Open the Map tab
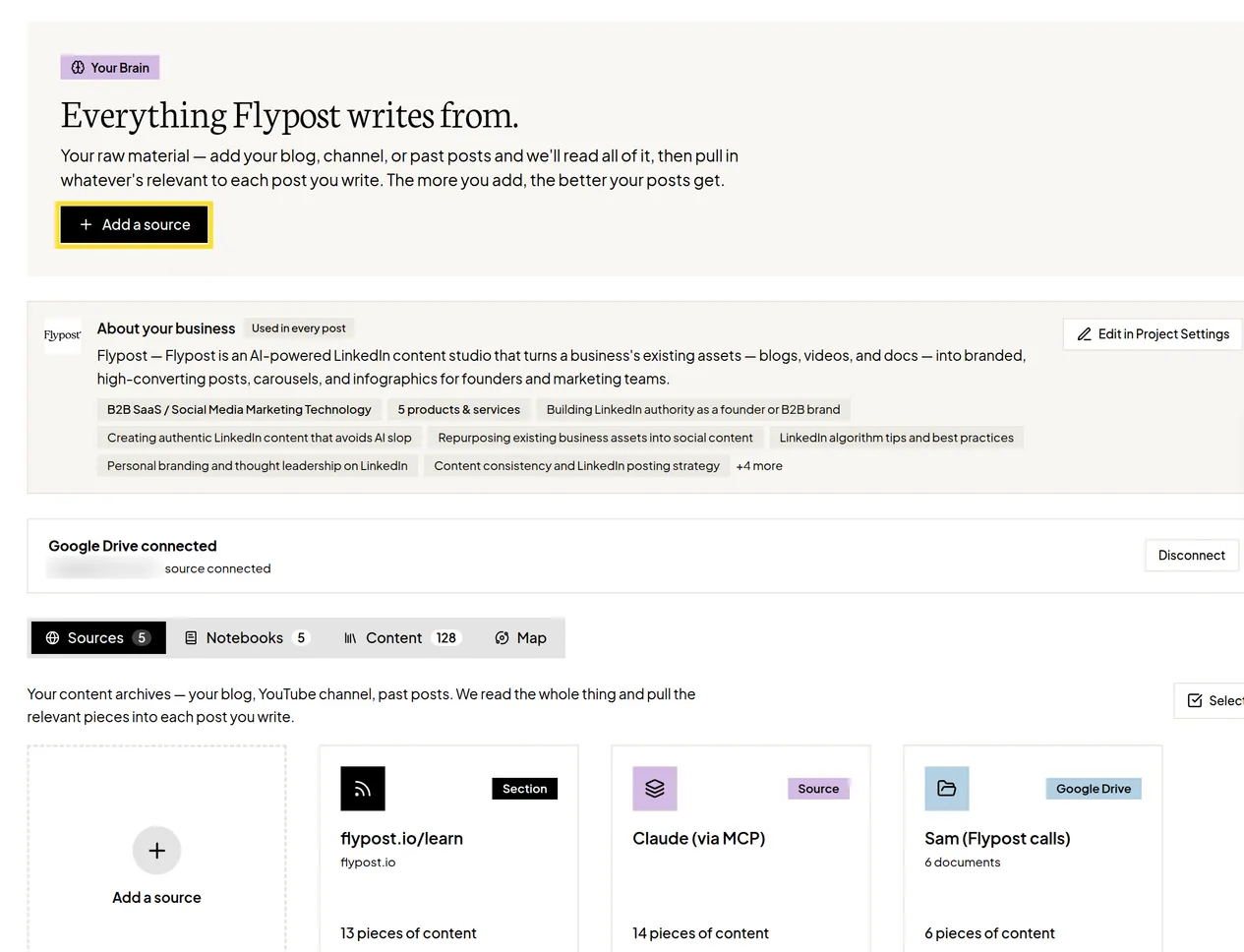Viewport: 1244px width, 952px height. [x=520, y=638]
